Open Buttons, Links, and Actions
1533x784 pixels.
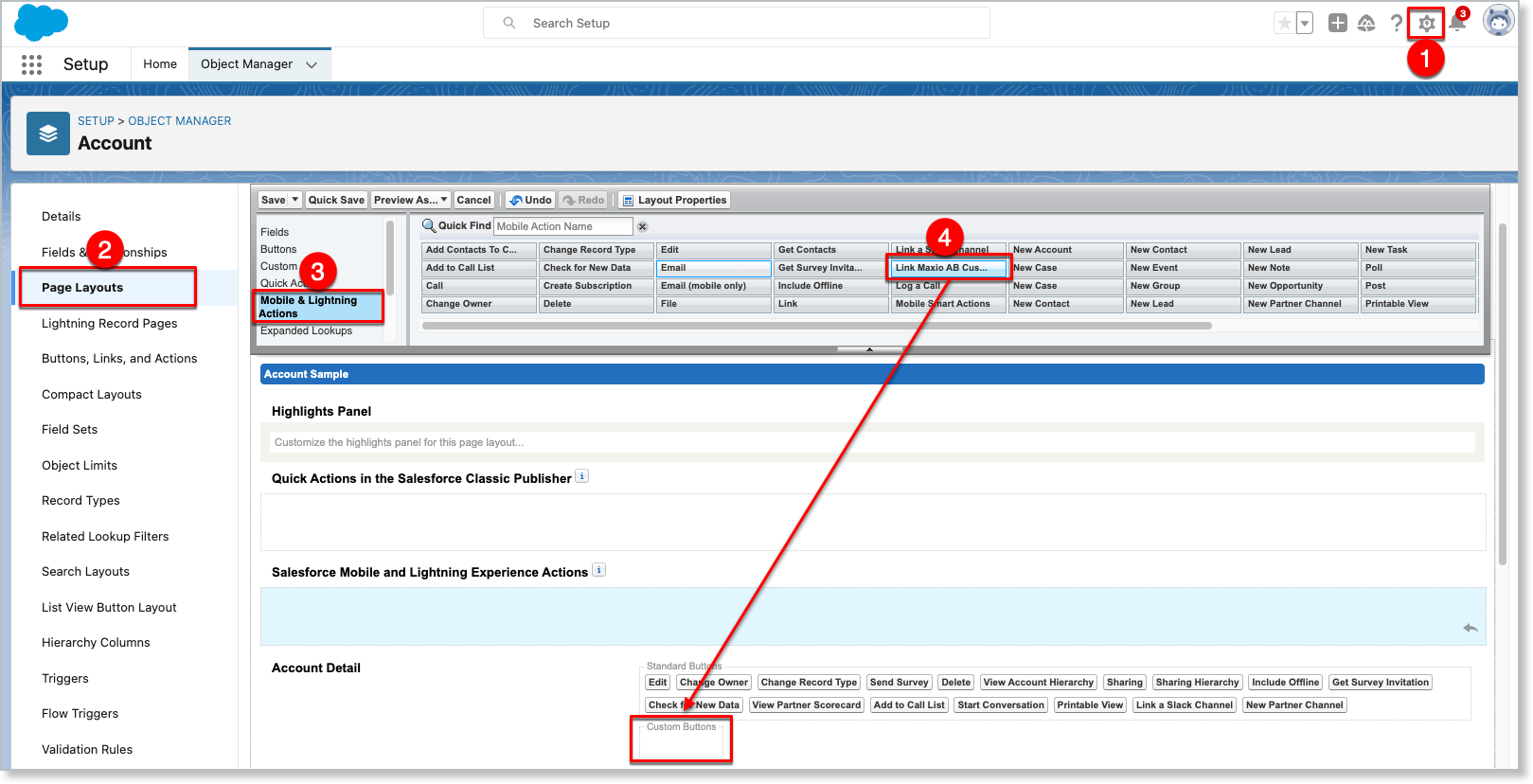pyautogui.click(x=119, y=359)
